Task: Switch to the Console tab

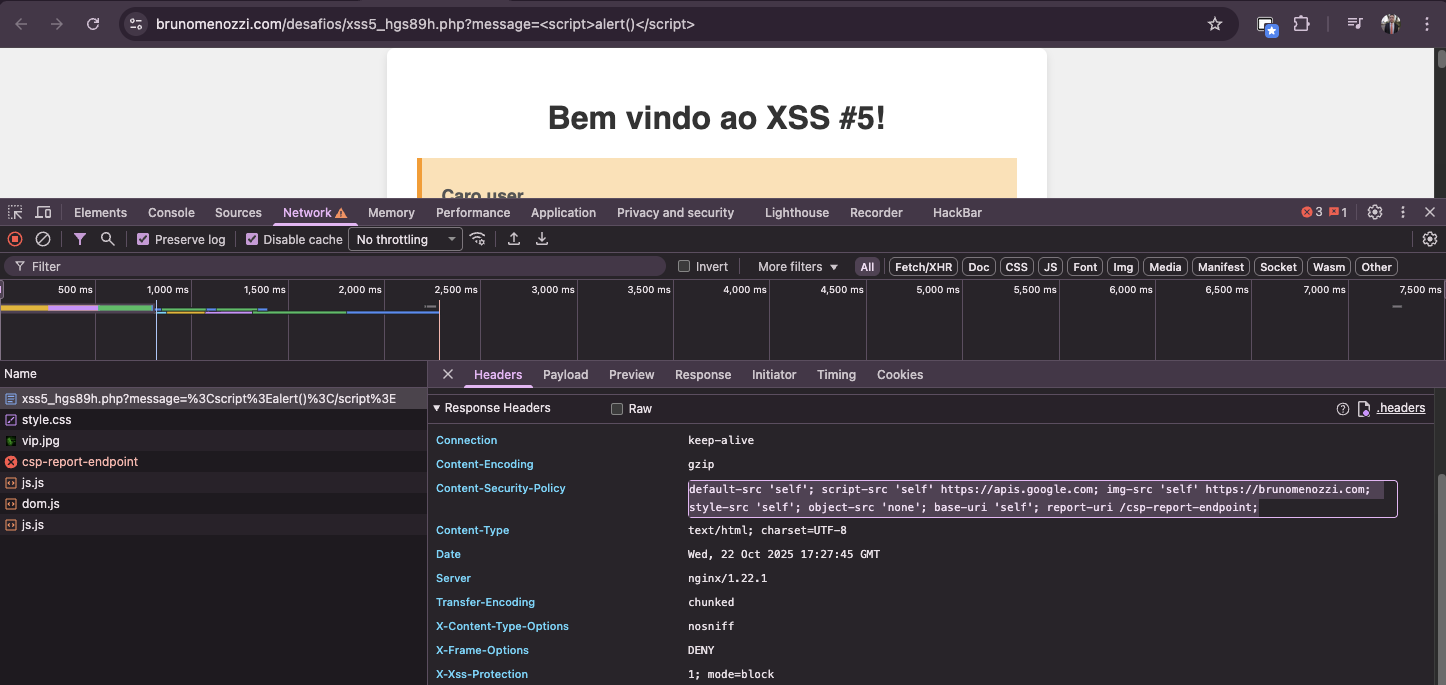Action: 171,213
